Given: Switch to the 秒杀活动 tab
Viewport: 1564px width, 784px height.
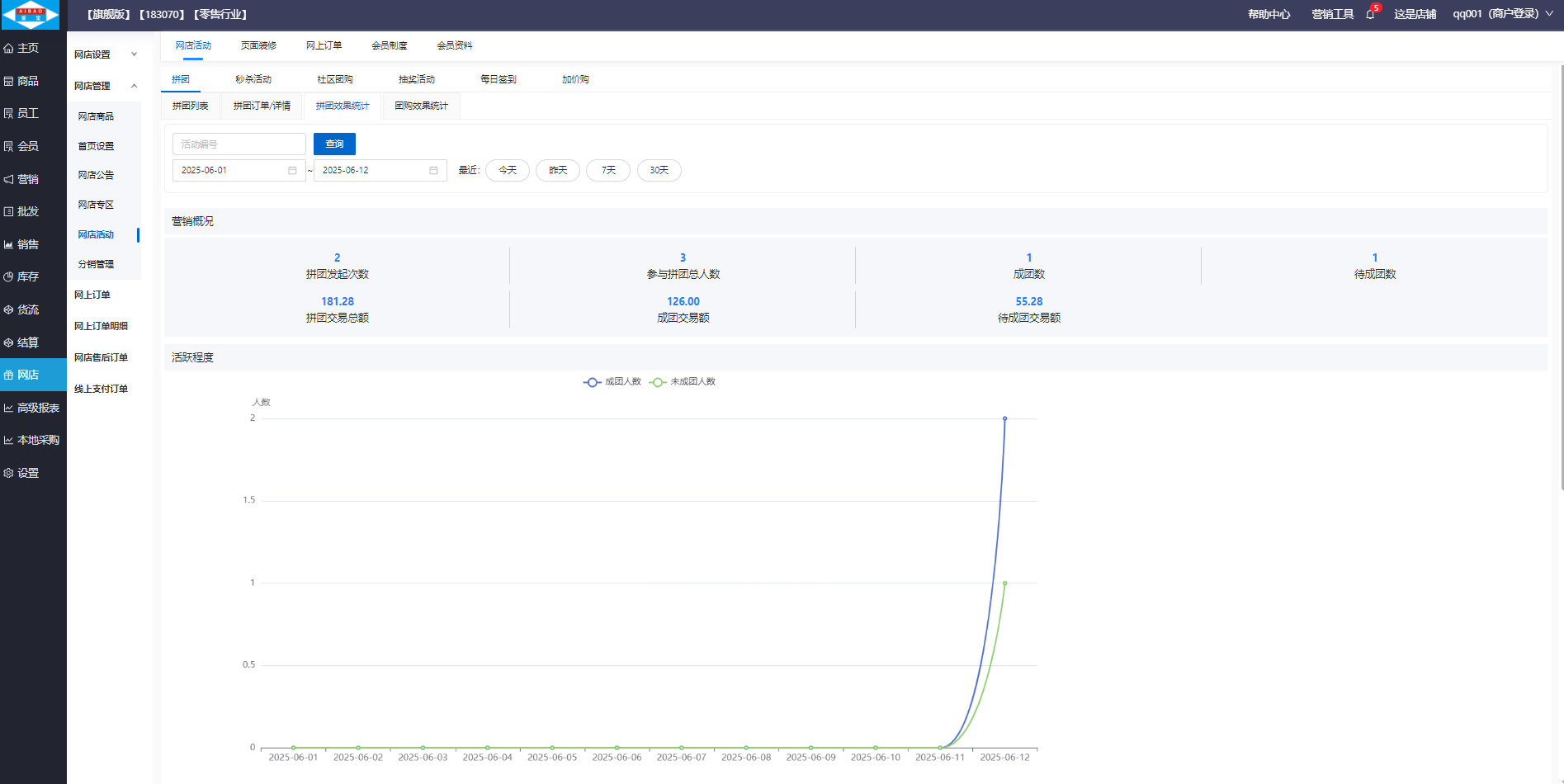Looking at the screenshot, I should tap(253, 79).
